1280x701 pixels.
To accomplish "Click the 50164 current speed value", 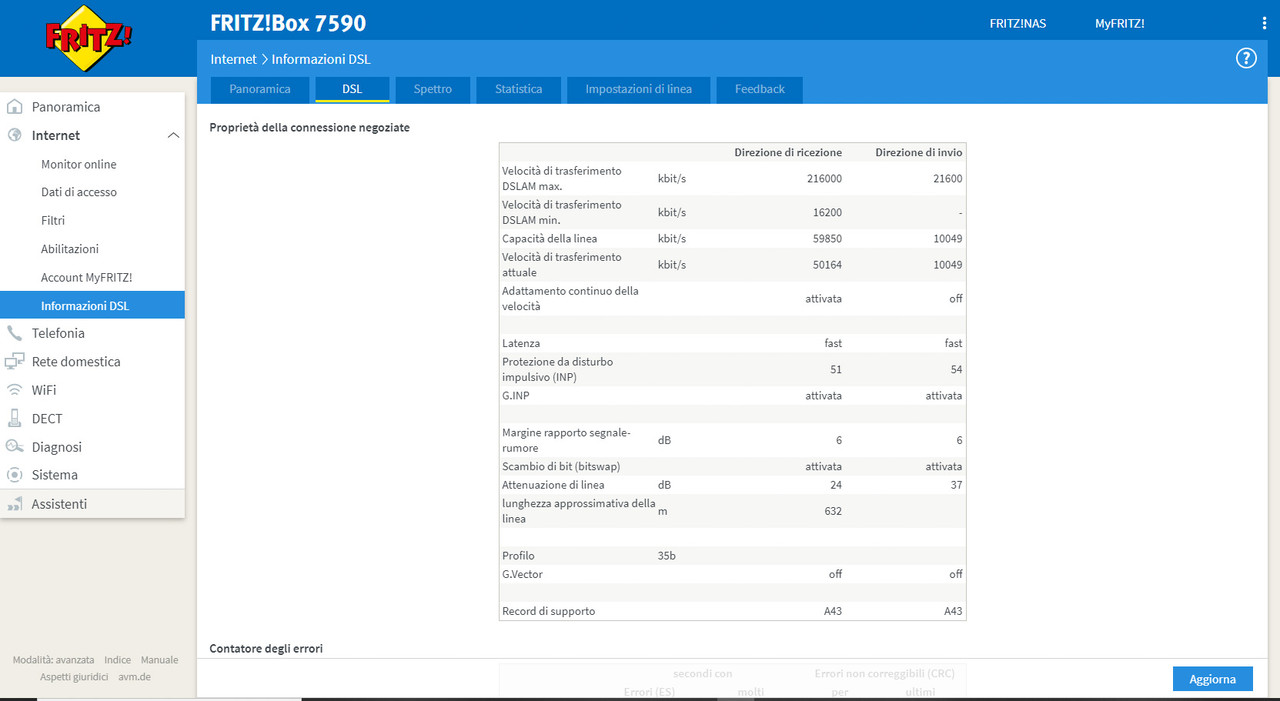I will 827,265.
